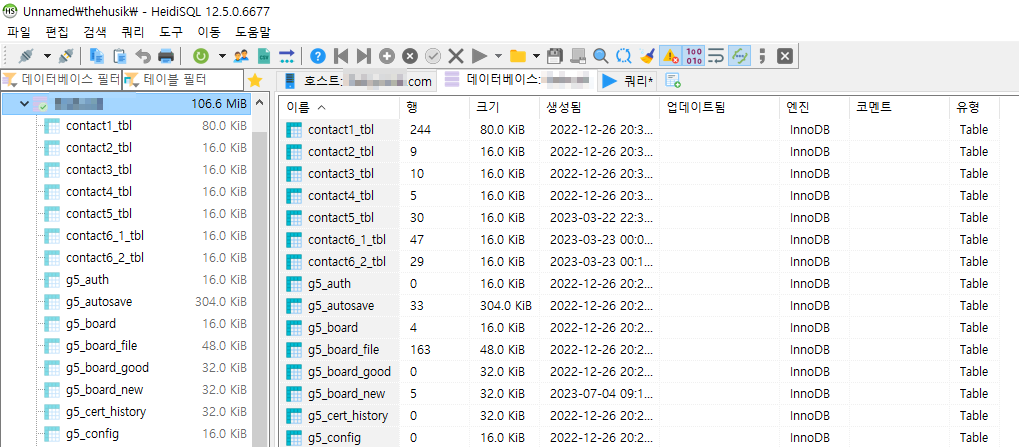Click the Print icon
1019x447 pixels.
(x=166, y=56)
